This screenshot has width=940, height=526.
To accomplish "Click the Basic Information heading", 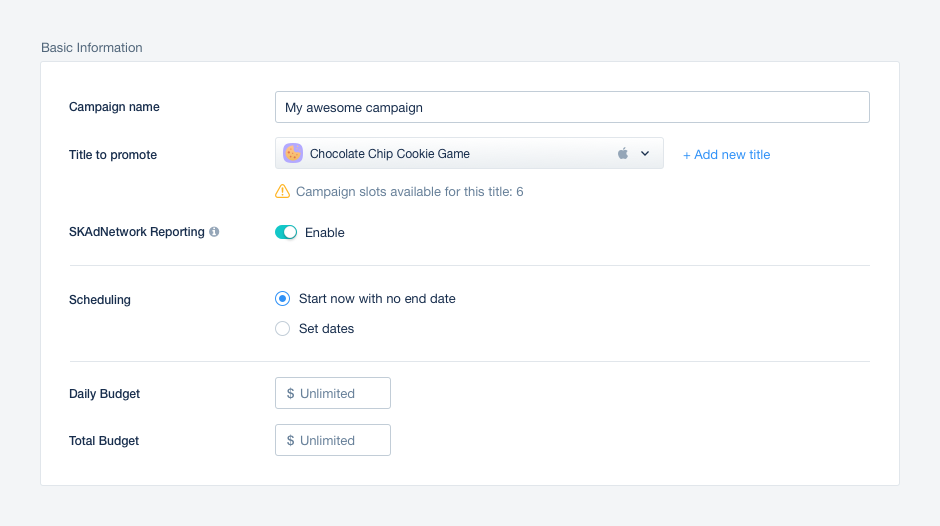I will [x=92, y=47].
